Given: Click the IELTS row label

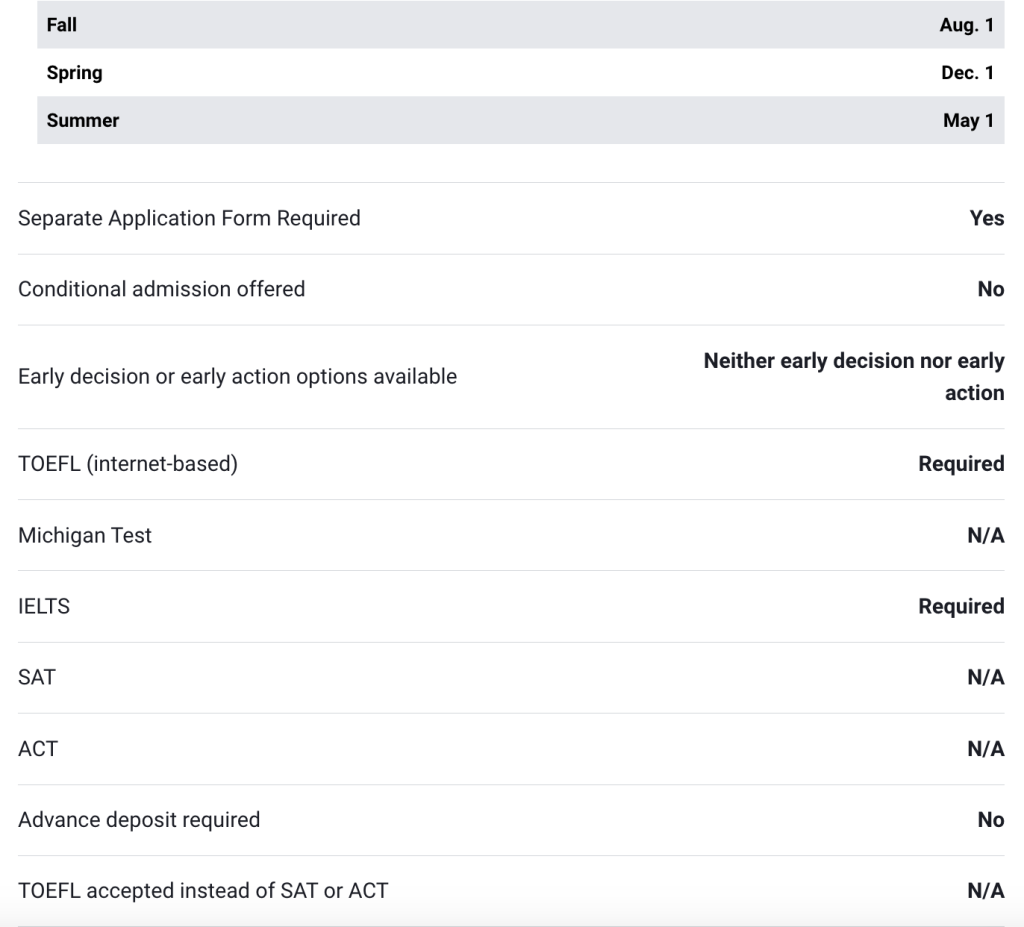Looking at the screenshot, I should coord(44,606).
